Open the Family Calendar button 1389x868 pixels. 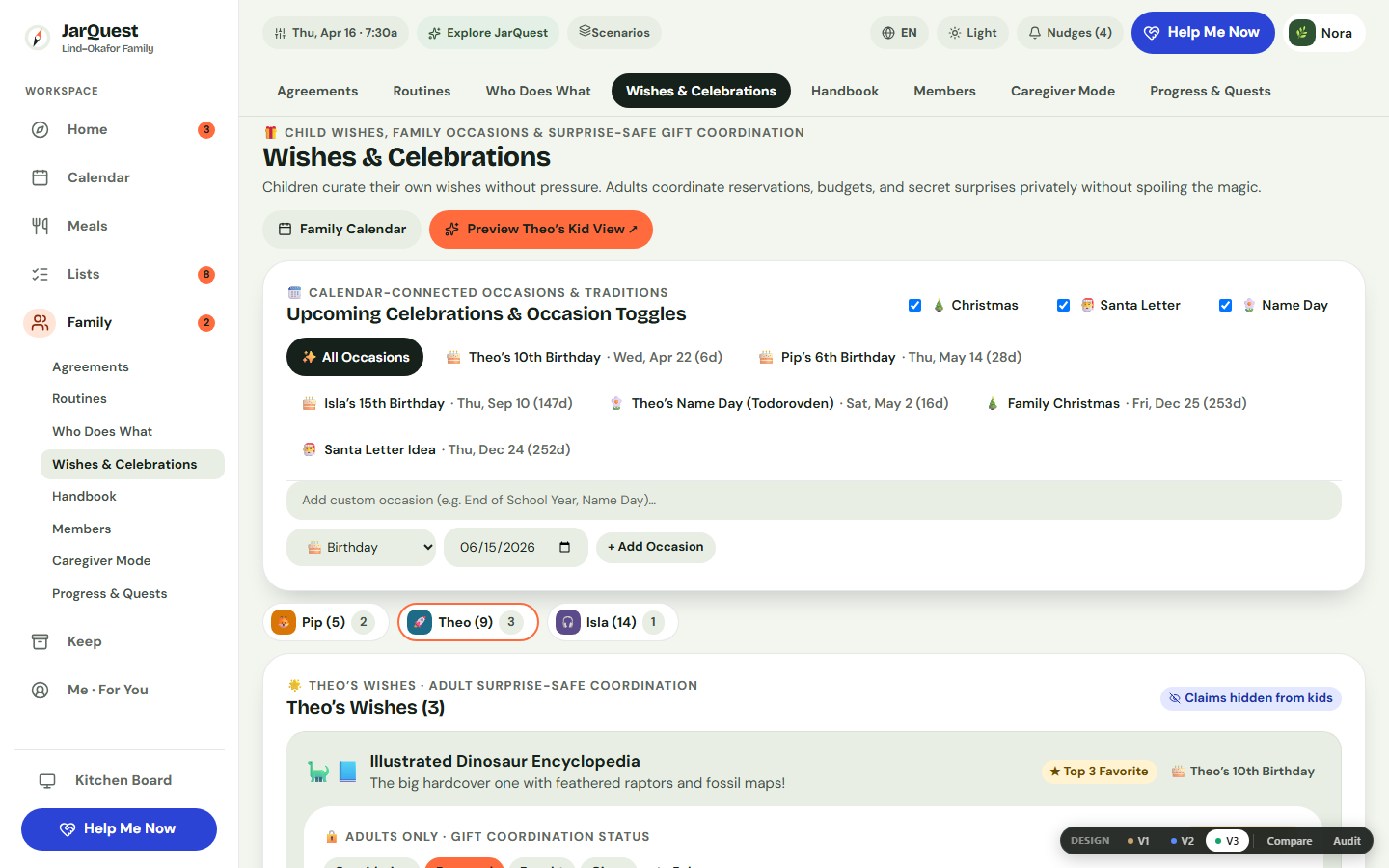(341, 230)
